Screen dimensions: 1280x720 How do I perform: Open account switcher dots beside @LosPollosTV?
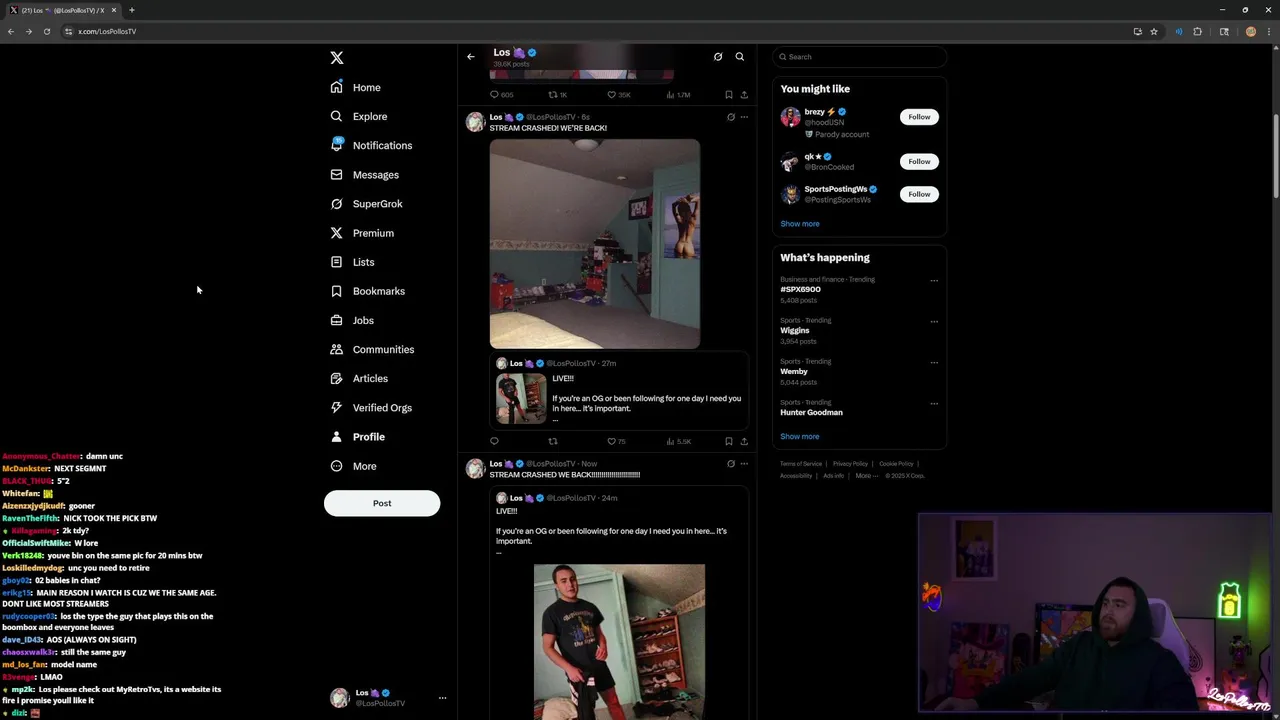pyautogui.click(x=442, y=698)
